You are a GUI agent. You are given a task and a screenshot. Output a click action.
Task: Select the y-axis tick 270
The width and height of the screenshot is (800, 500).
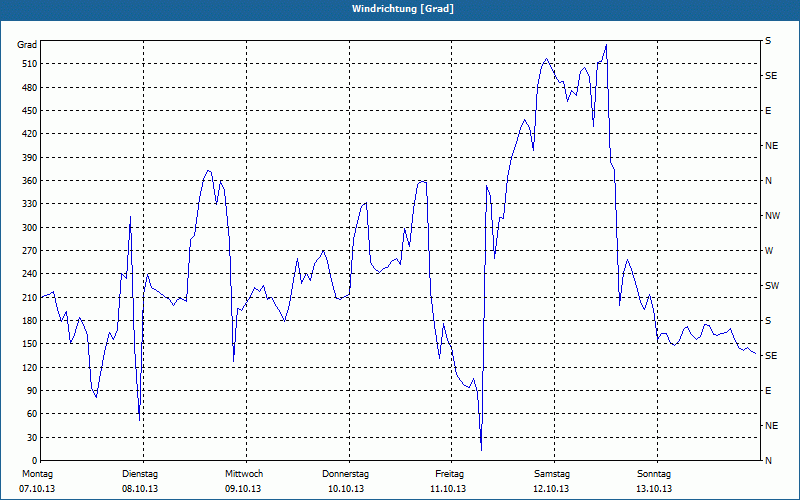[x=30, y=251]
